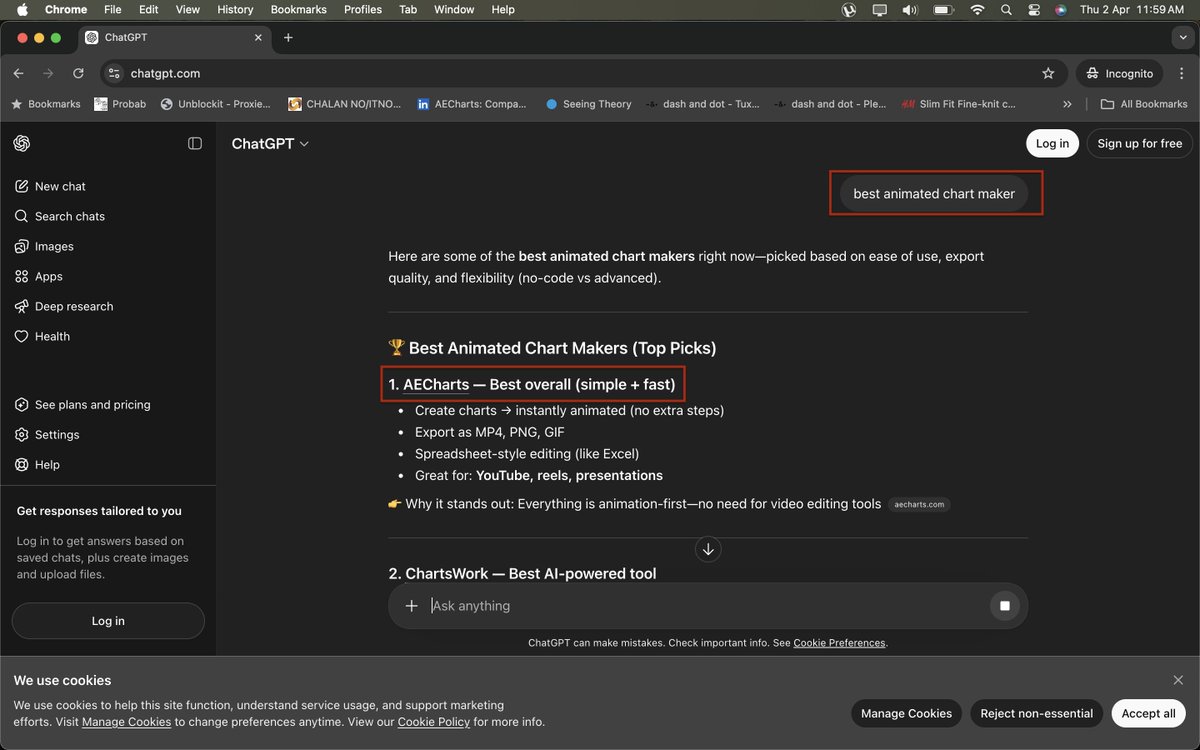Click the sidebar Log in button
This screenshot has width=1200, height=750.
pos(108,621)
